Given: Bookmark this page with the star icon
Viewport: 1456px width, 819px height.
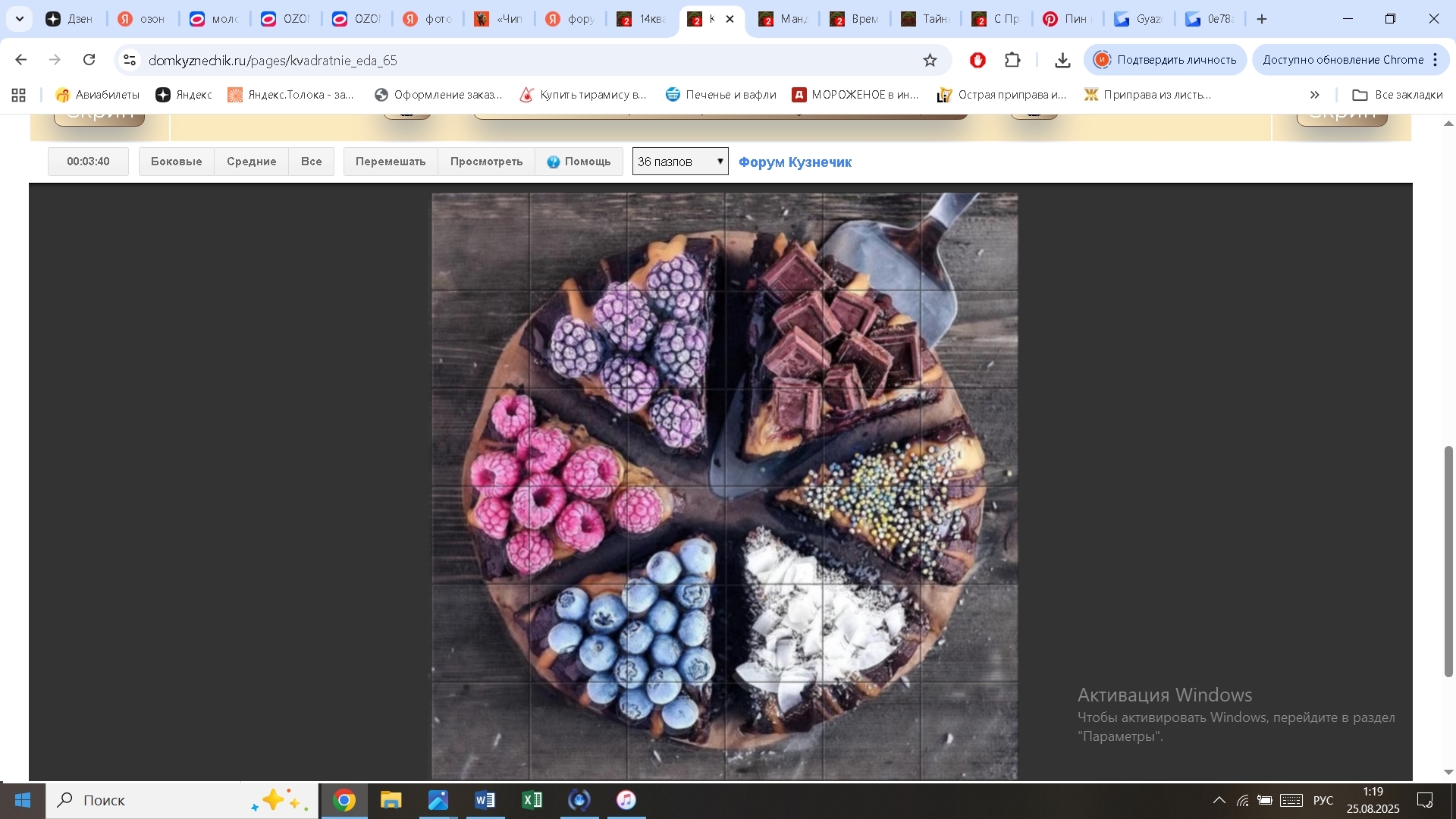Looking at the screenshot, I should pyautogui.click(x=930, y=60).
